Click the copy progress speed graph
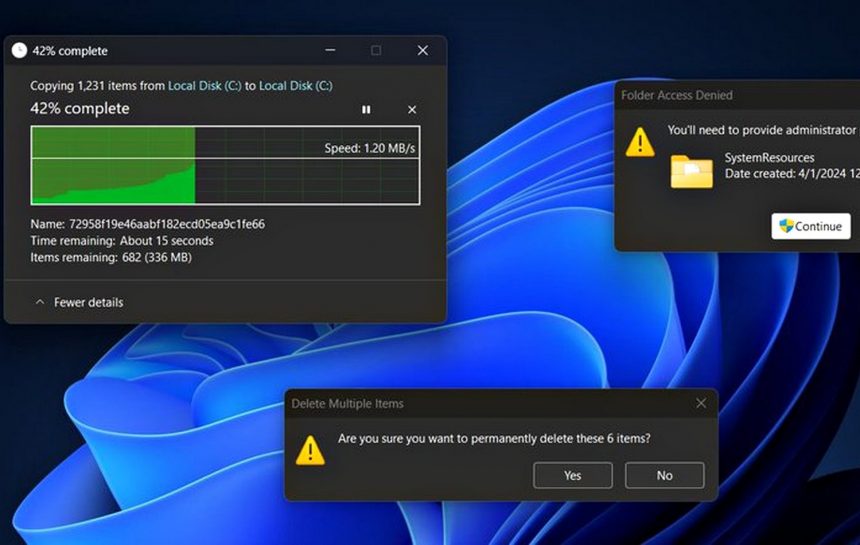 coord(225,165)
